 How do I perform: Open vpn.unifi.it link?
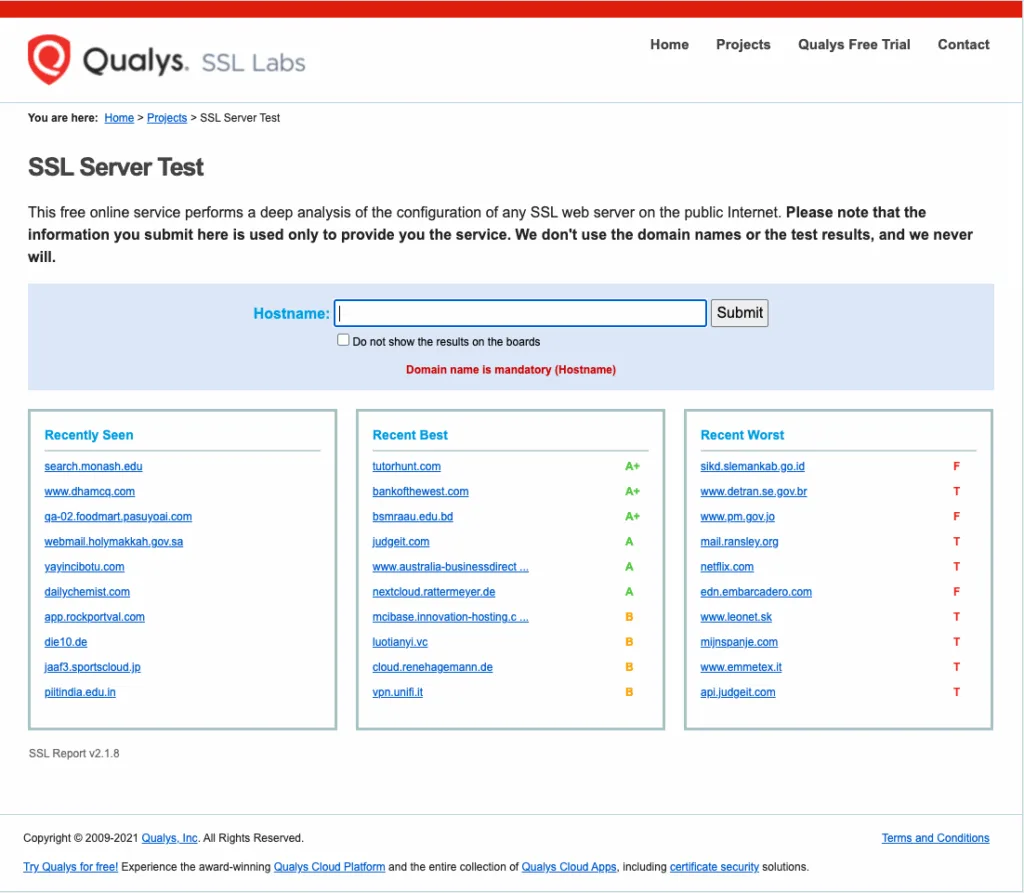click(397, 692)
